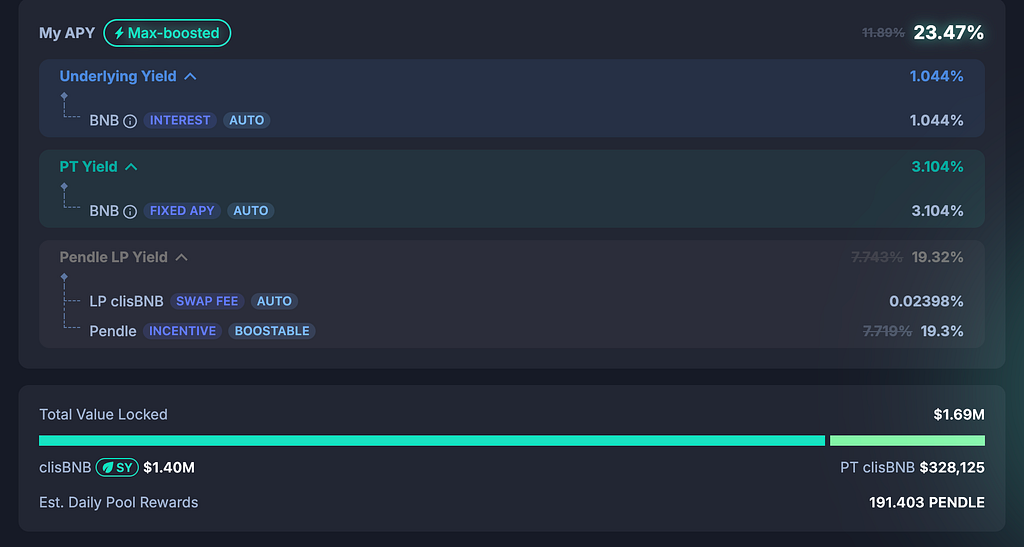Viewport: 1024px width, 547px height.
Task: Click the Underlying Yield heading text
Action: pyautogui.click(x=118, y=76)
